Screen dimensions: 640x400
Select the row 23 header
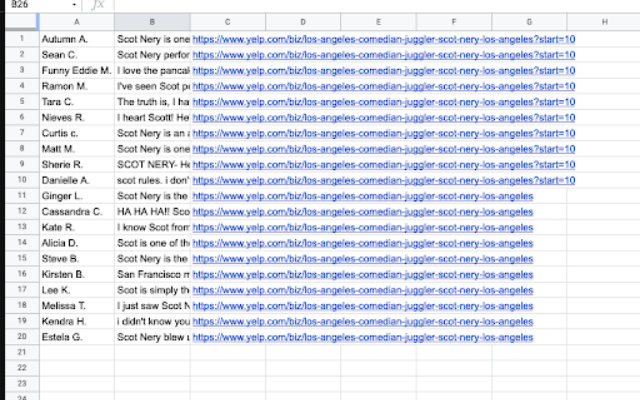coord(19,384)
